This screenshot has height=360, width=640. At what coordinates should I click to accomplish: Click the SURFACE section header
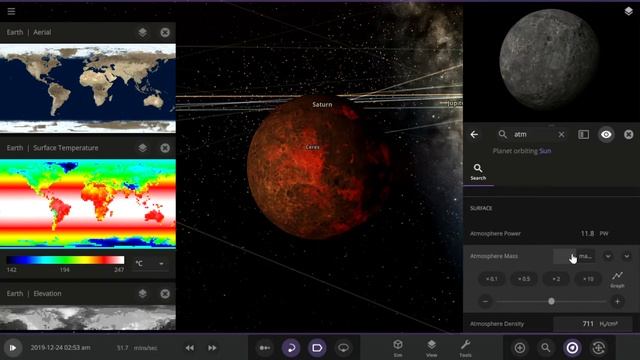(481, 208)
